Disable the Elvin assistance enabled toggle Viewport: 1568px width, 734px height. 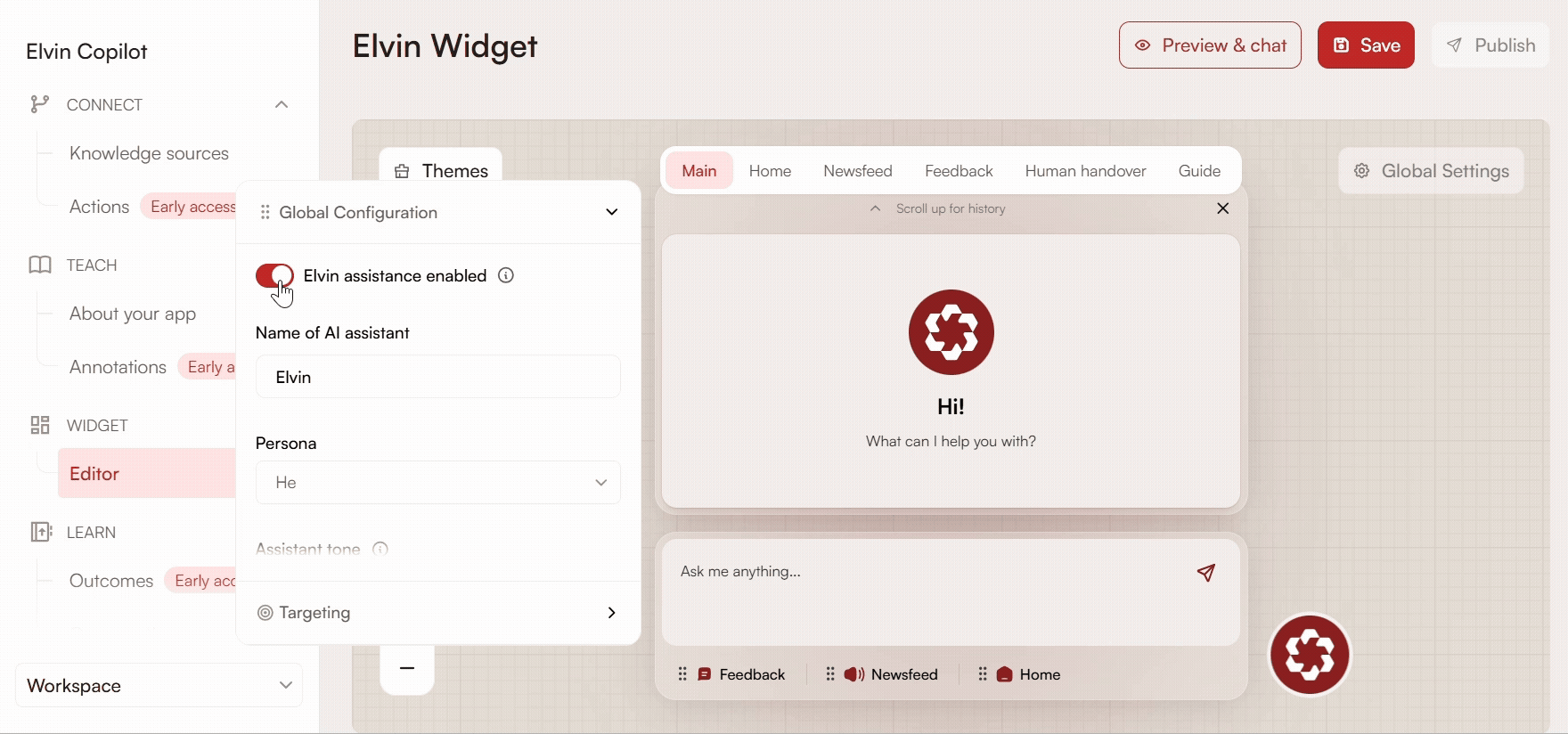click(x=274, y=276)
